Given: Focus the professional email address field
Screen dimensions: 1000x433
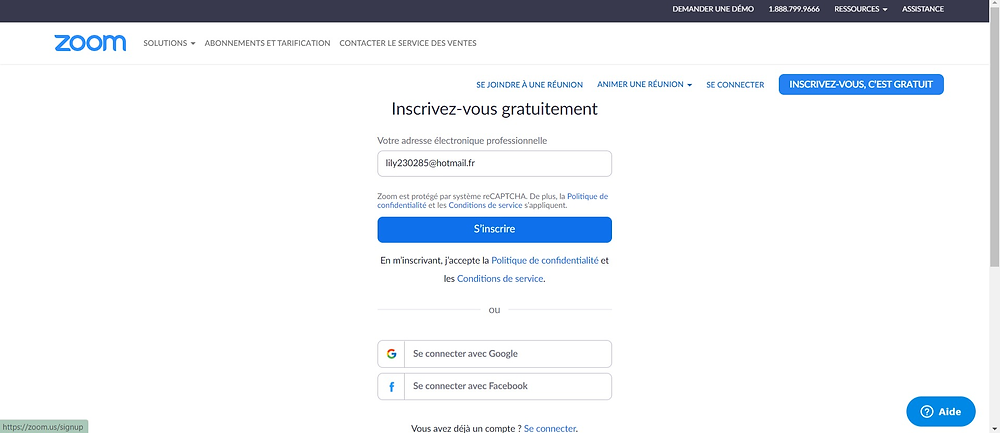Looking at the screenshot, I should click(494, 163).
